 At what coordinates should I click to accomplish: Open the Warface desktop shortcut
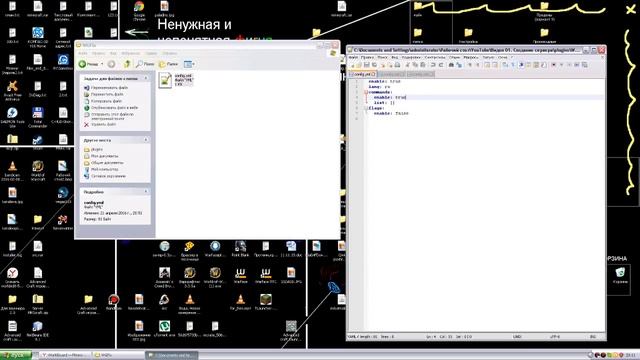point(240,273)
